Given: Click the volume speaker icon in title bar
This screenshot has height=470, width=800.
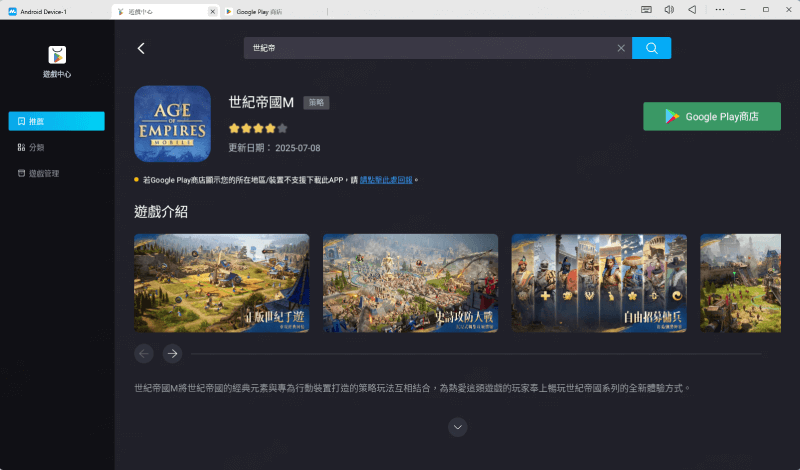Looking at the screenshot, I should pyautogui.click(x=669, y=9).
